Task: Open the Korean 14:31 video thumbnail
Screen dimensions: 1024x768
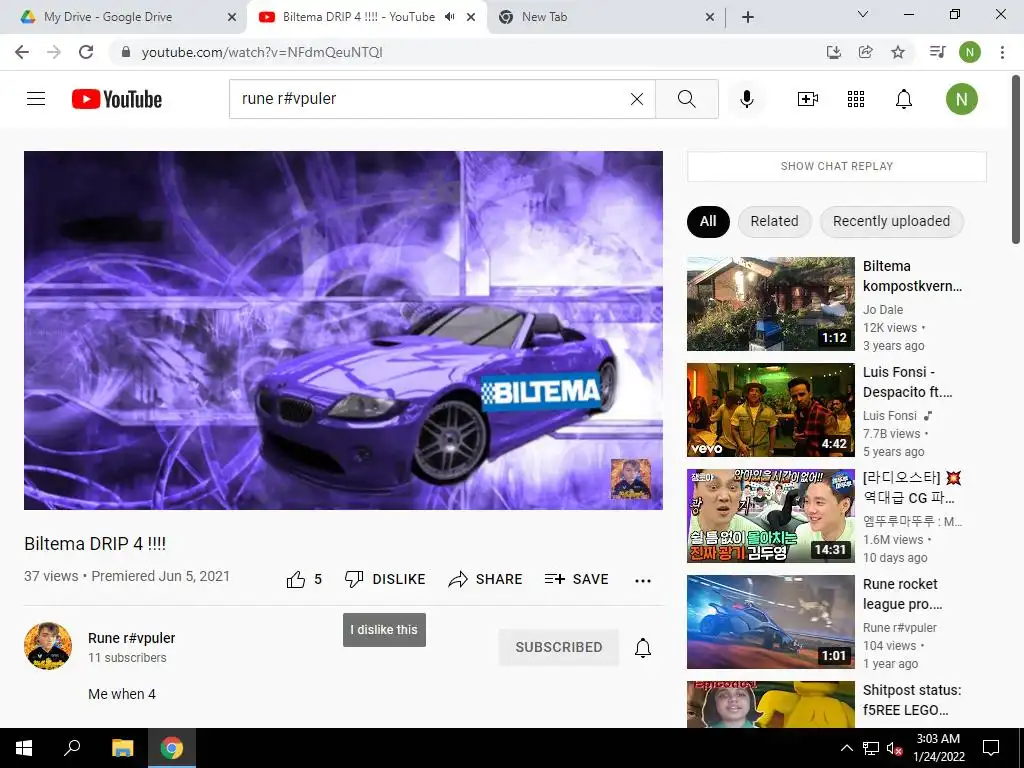Action: coord(771,516)
